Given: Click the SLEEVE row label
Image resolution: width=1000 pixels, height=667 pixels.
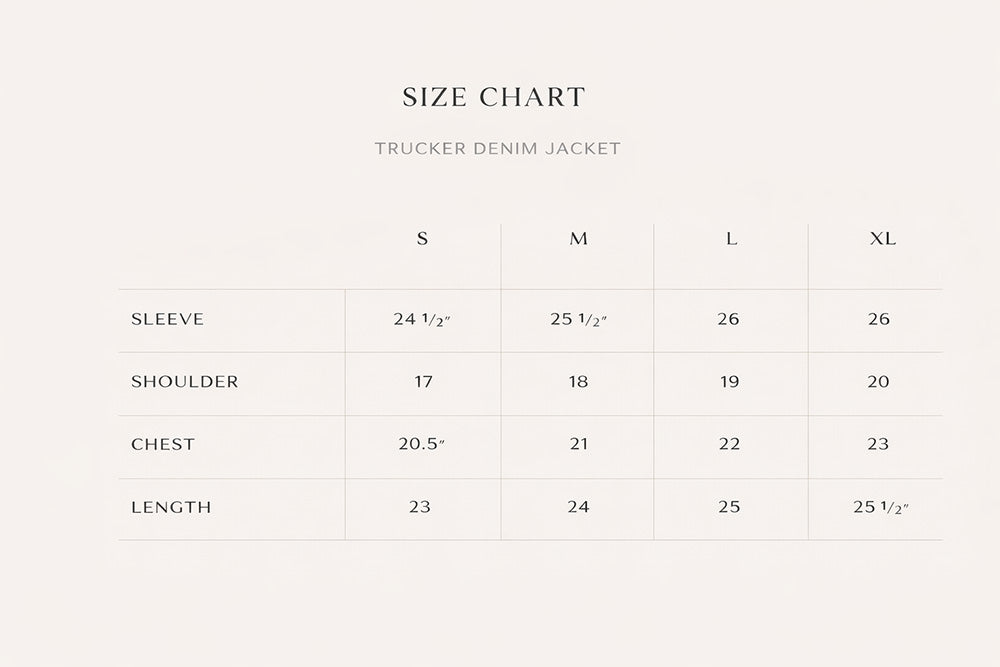Looking at the screenshot, I should [167, 320].
